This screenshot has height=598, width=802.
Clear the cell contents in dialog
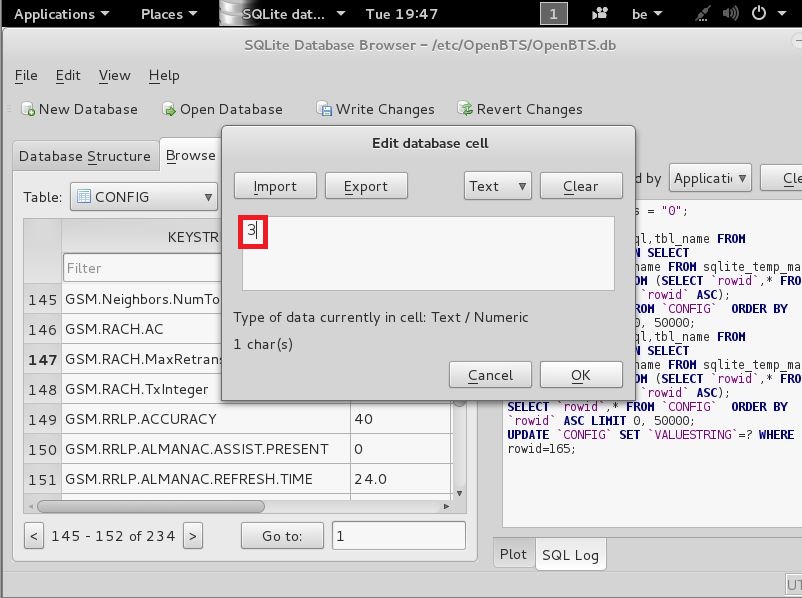(581, 186)
